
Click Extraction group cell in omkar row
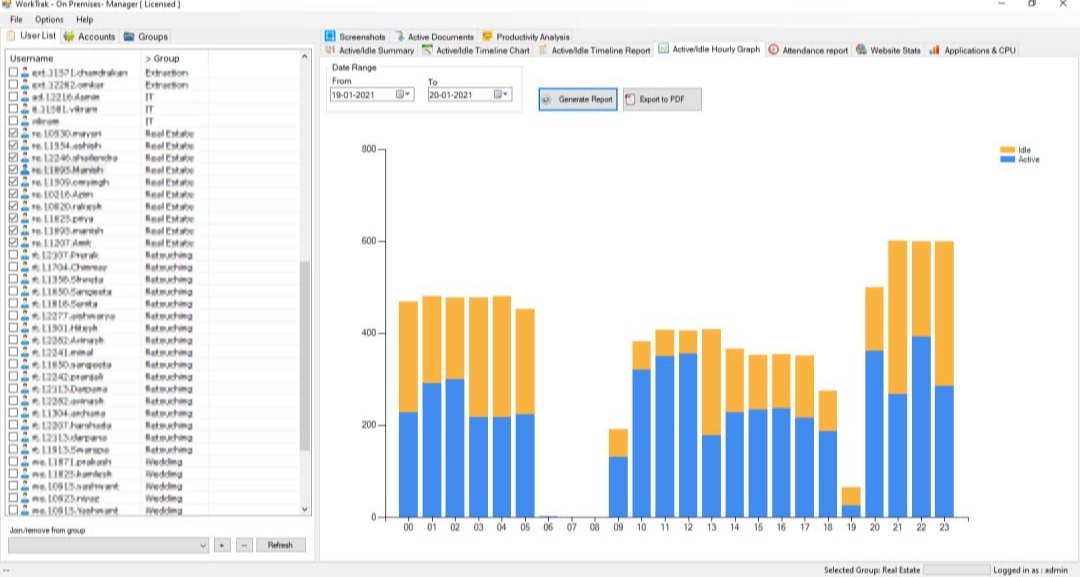point(166,85)
